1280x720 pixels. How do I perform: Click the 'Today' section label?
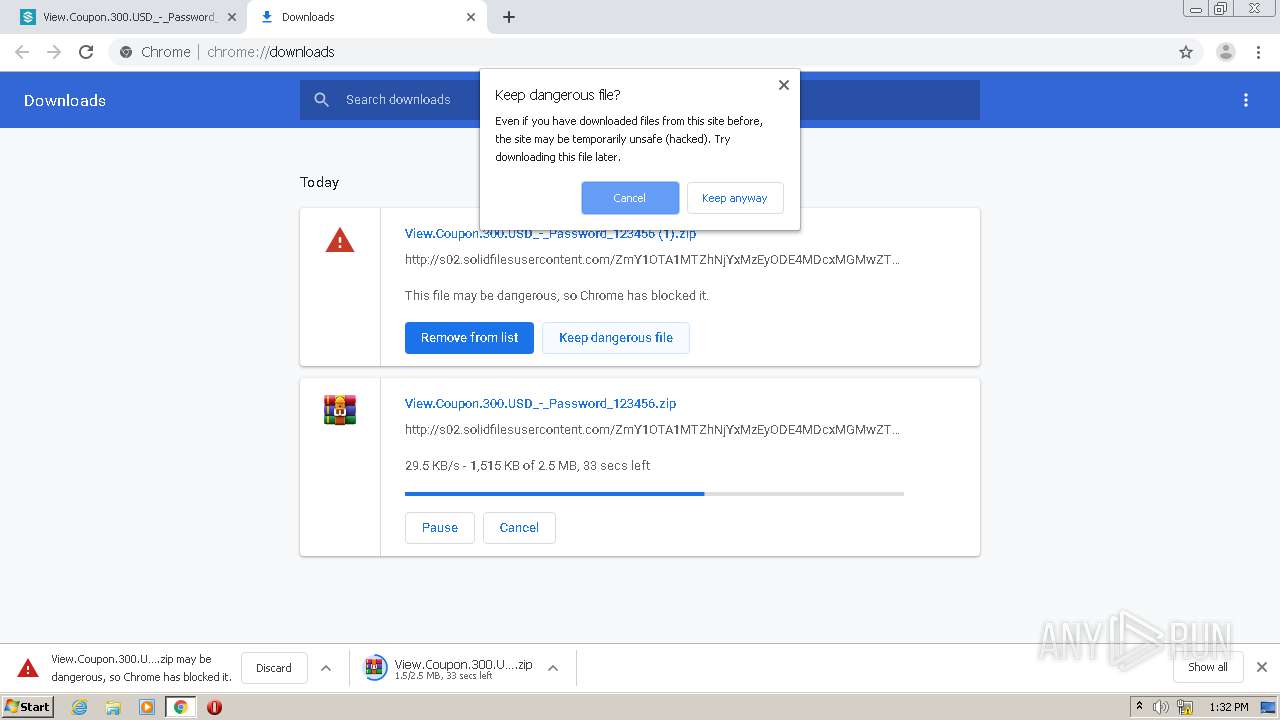(319, 182)
